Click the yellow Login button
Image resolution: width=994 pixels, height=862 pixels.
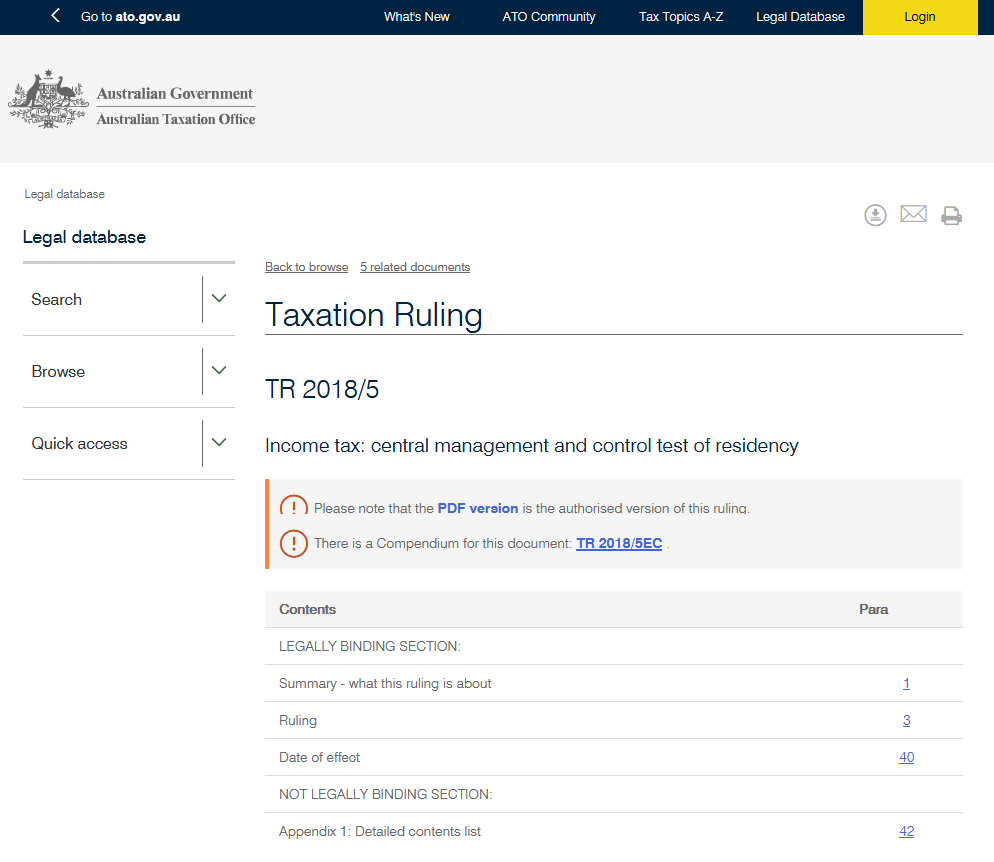click(919, 17)
